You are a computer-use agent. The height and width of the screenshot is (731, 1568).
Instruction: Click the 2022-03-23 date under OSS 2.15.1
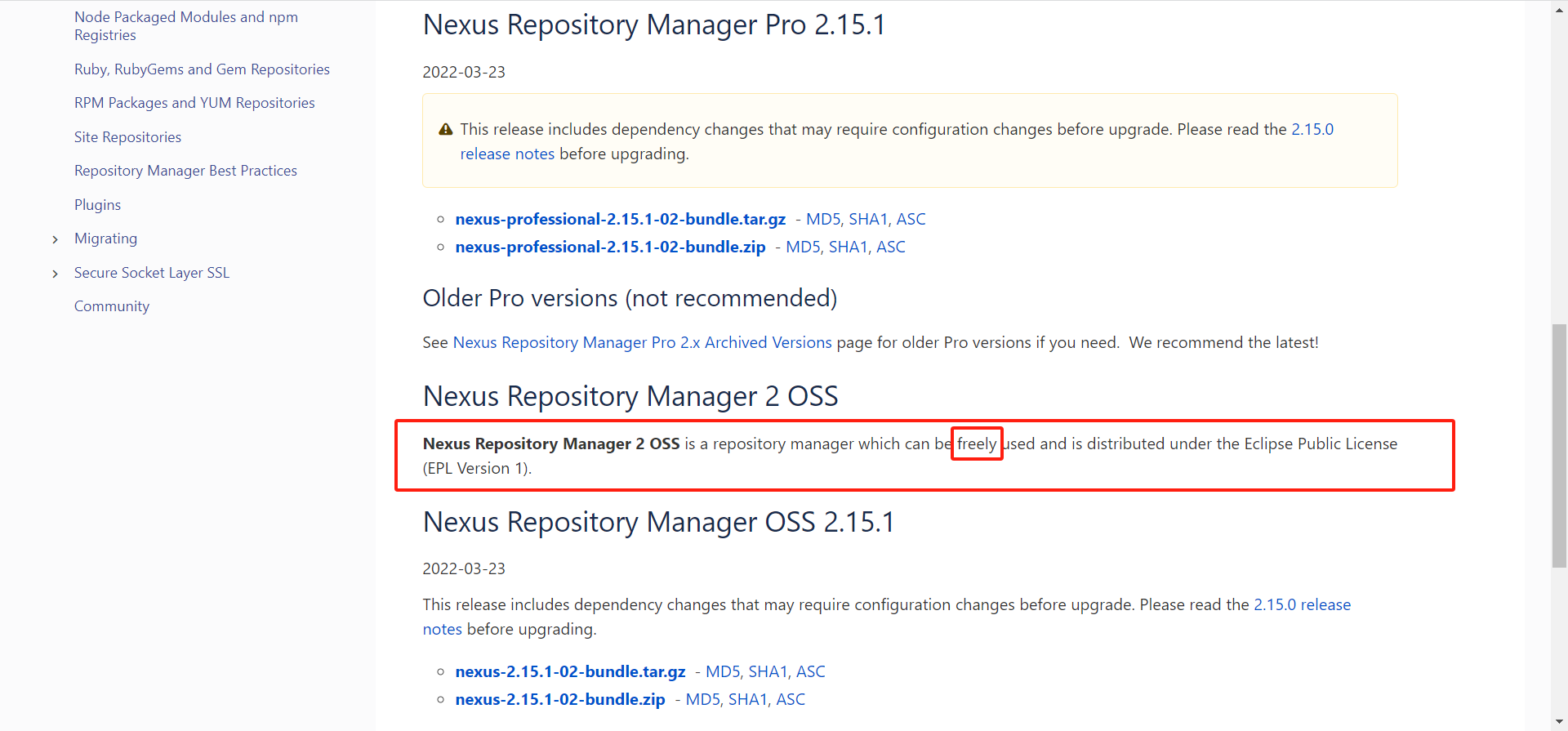pos(464,568)
